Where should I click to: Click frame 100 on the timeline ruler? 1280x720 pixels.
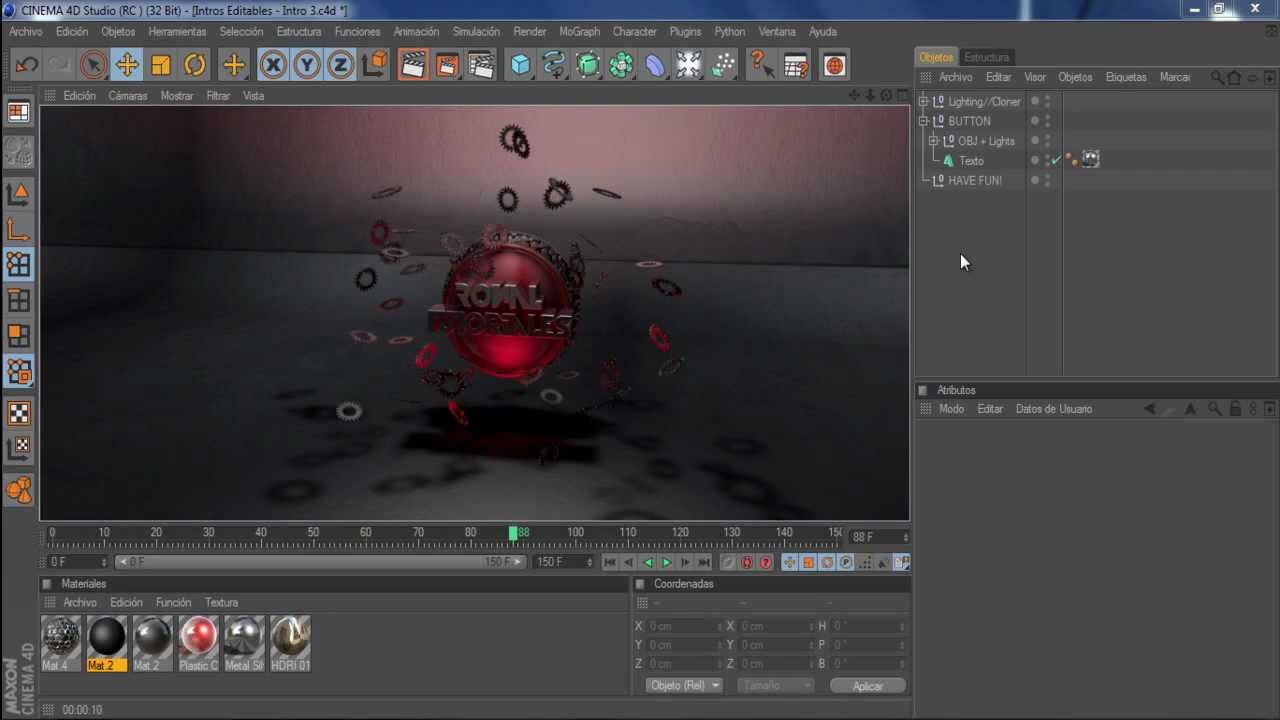click(x=575, y=533)
